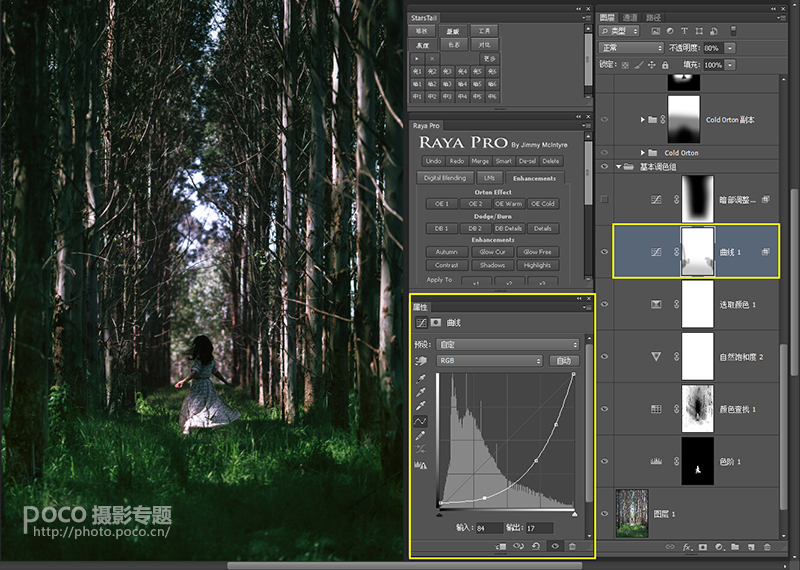Select the on-image targeted adjustment hand tool
Viewport: 800px width, 570px height.
click(421, 361)
